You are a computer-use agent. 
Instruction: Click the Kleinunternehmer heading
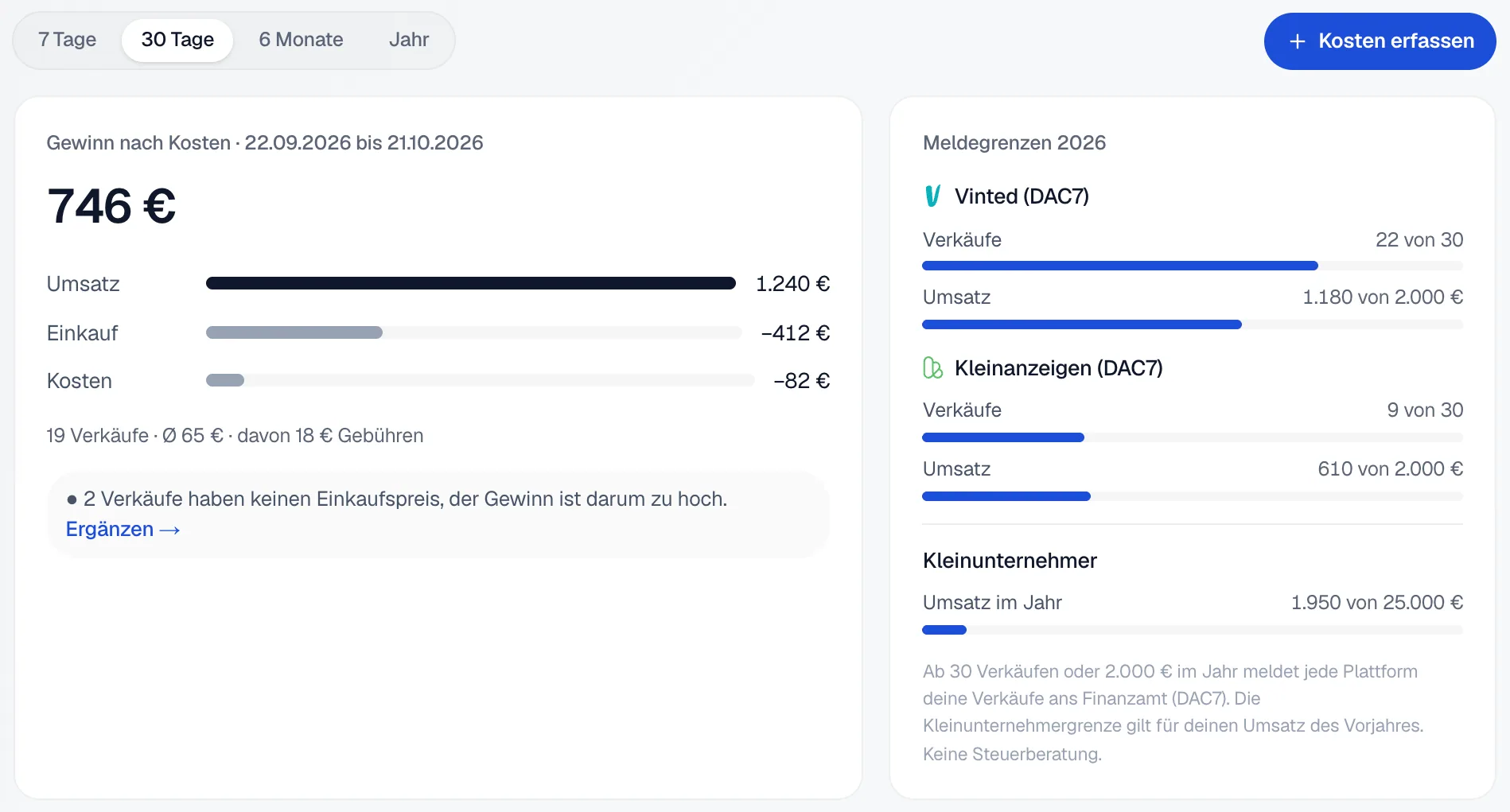pos(1010,561)
